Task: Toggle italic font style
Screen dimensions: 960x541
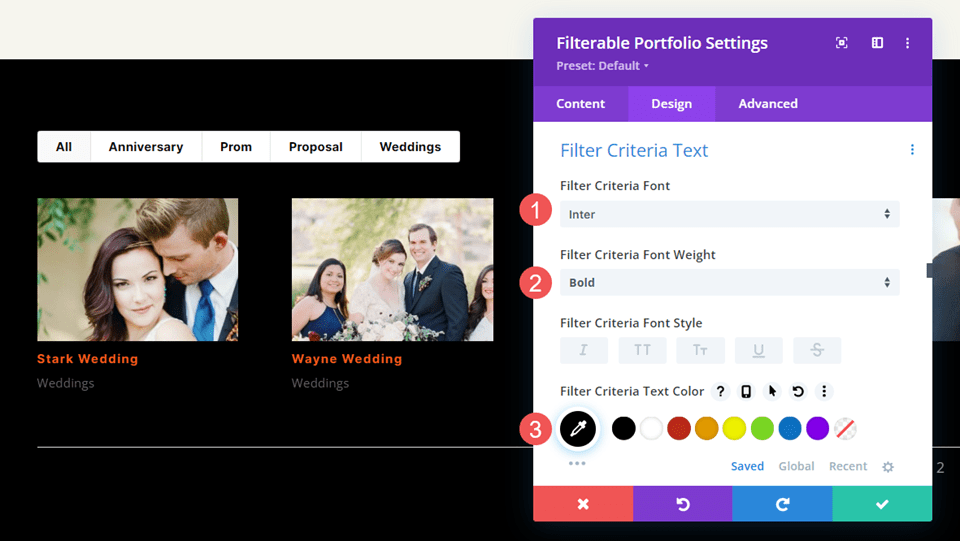Action: pyautogui.click(x=584, y=350)
